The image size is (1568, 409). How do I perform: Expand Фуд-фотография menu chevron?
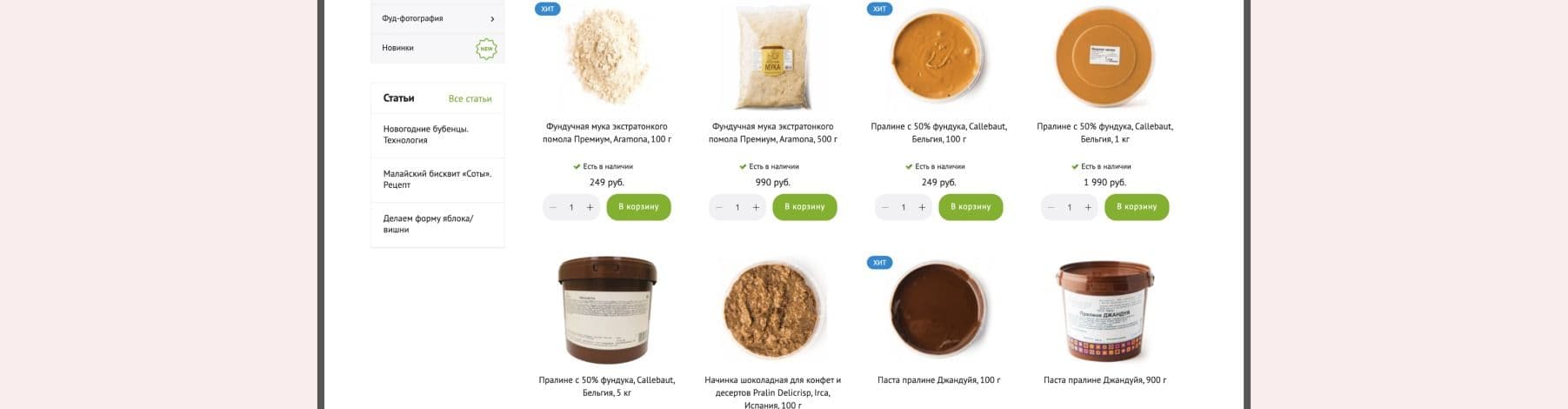[492, 18]
